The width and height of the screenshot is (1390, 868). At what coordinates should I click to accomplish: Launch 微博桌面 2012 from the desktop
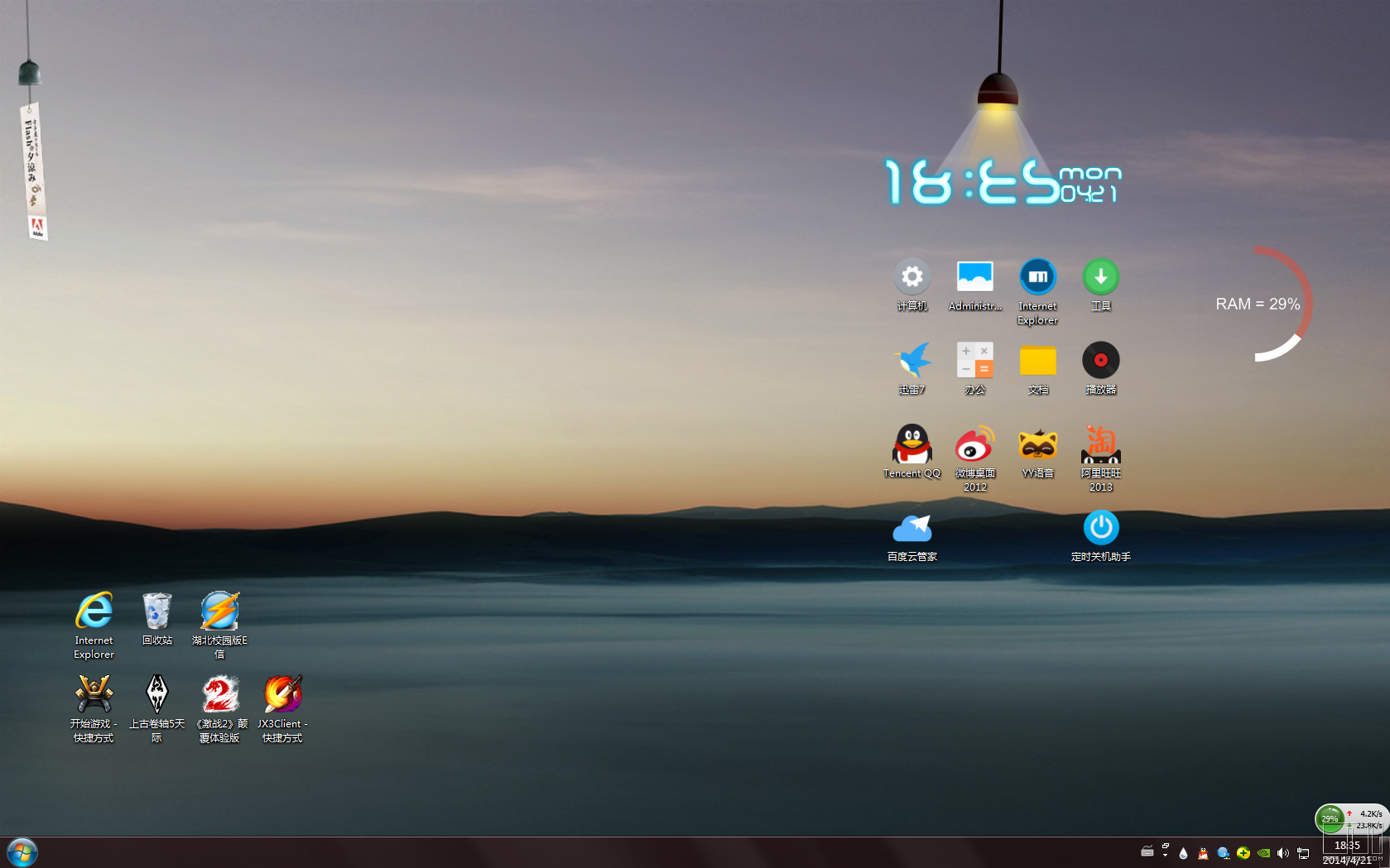point(974,445)
